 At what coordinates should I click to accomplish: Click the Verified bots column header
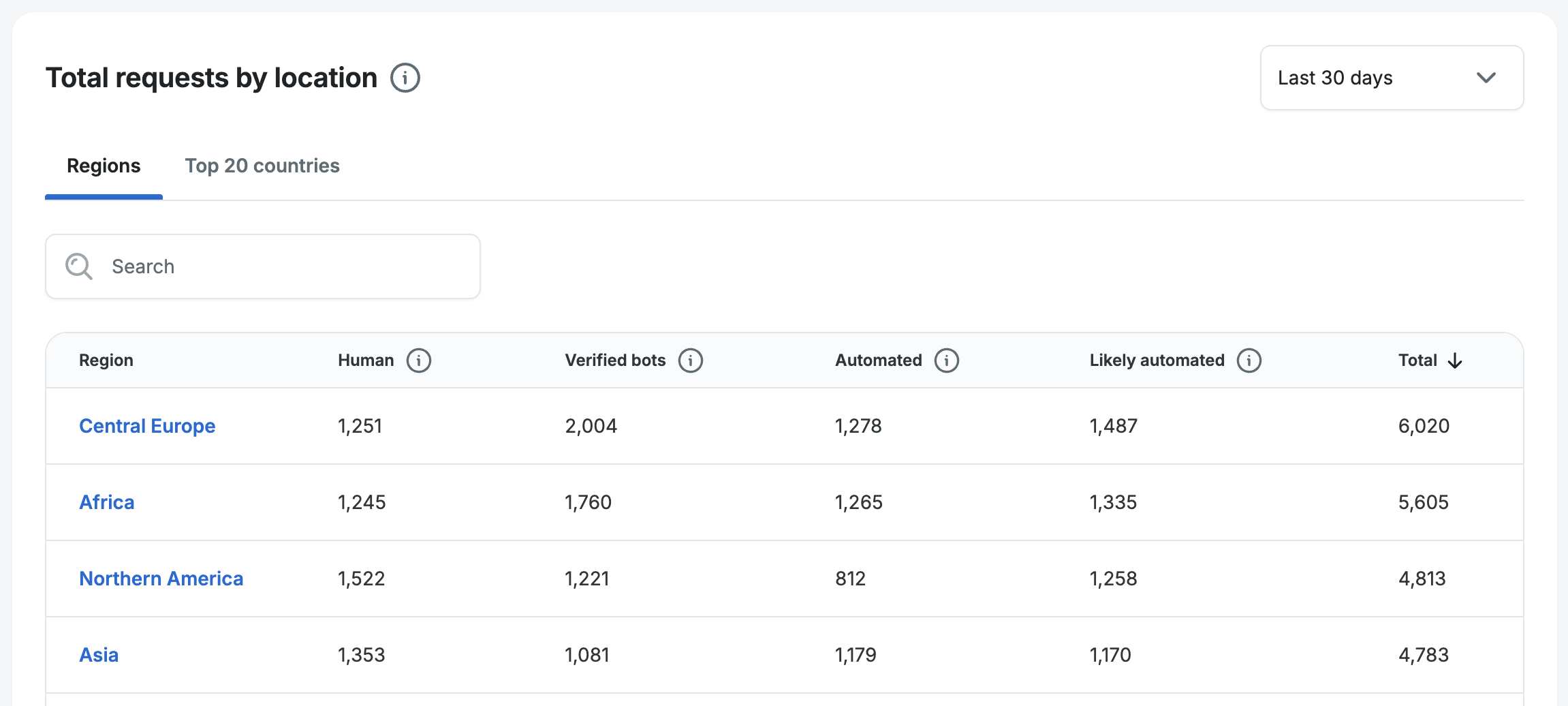point(615,360)
